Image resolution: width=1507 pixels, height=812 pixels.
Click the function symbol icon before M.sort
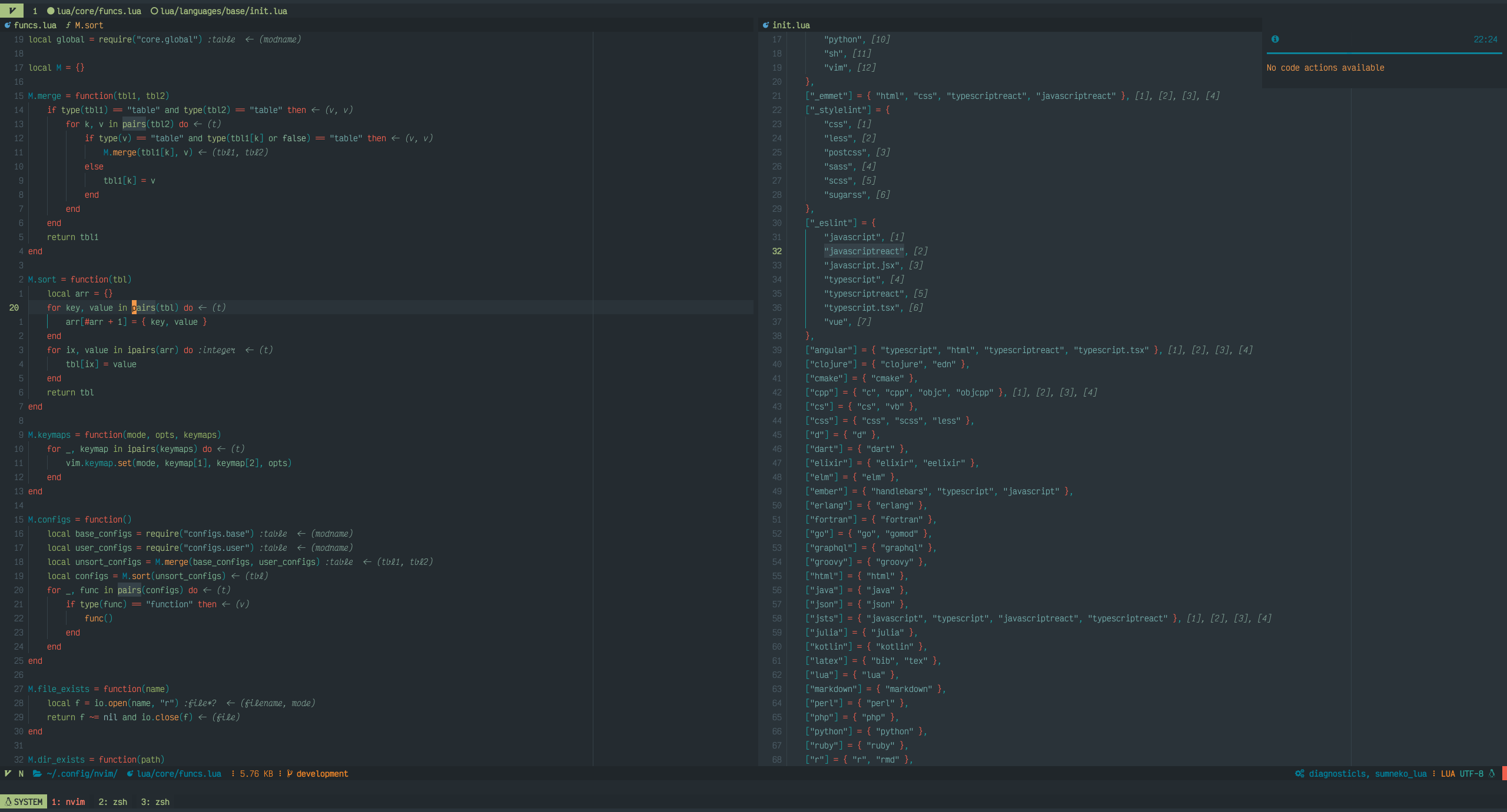68,25
